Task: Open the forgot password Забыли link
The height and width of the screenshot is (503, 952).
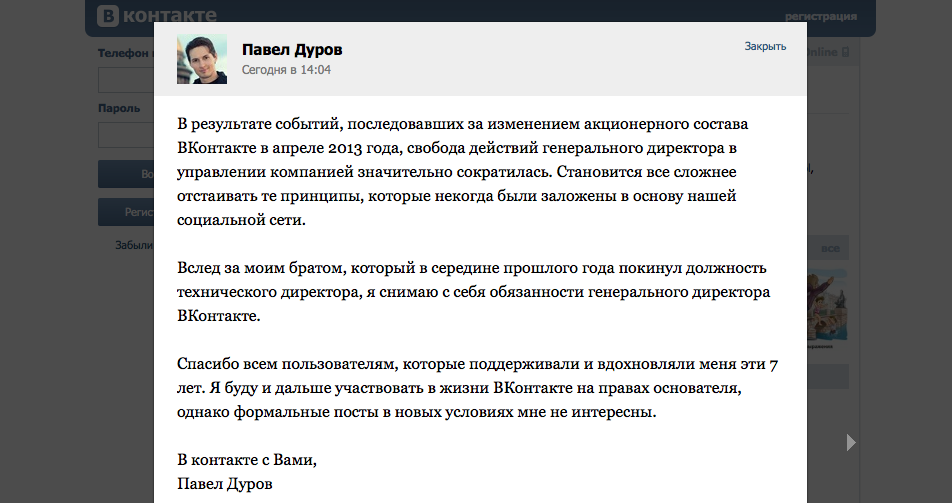Action: [x=134, y=245]
